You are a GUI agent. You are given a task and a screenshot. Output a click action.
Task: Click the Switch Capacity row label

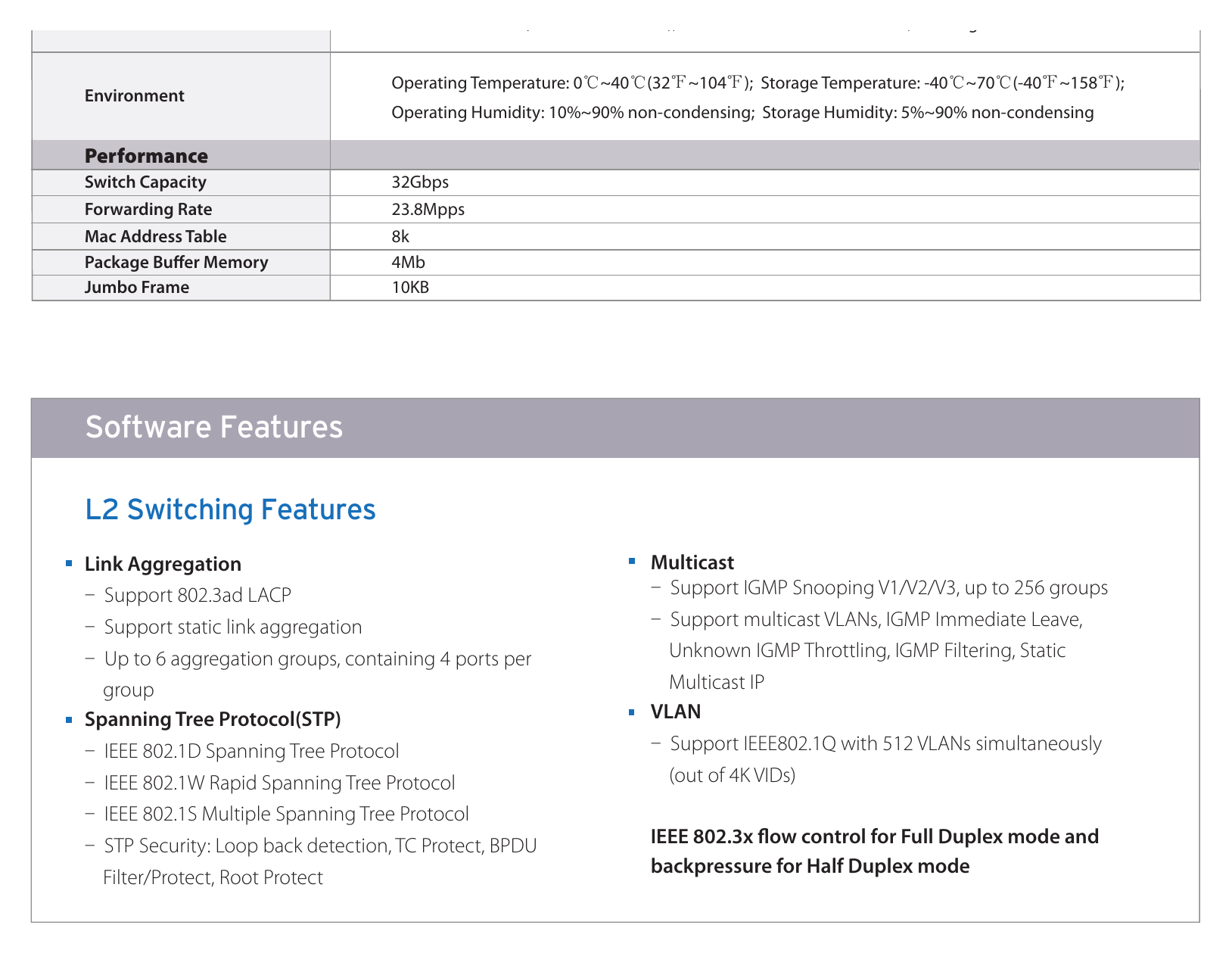tap(145, 182)
